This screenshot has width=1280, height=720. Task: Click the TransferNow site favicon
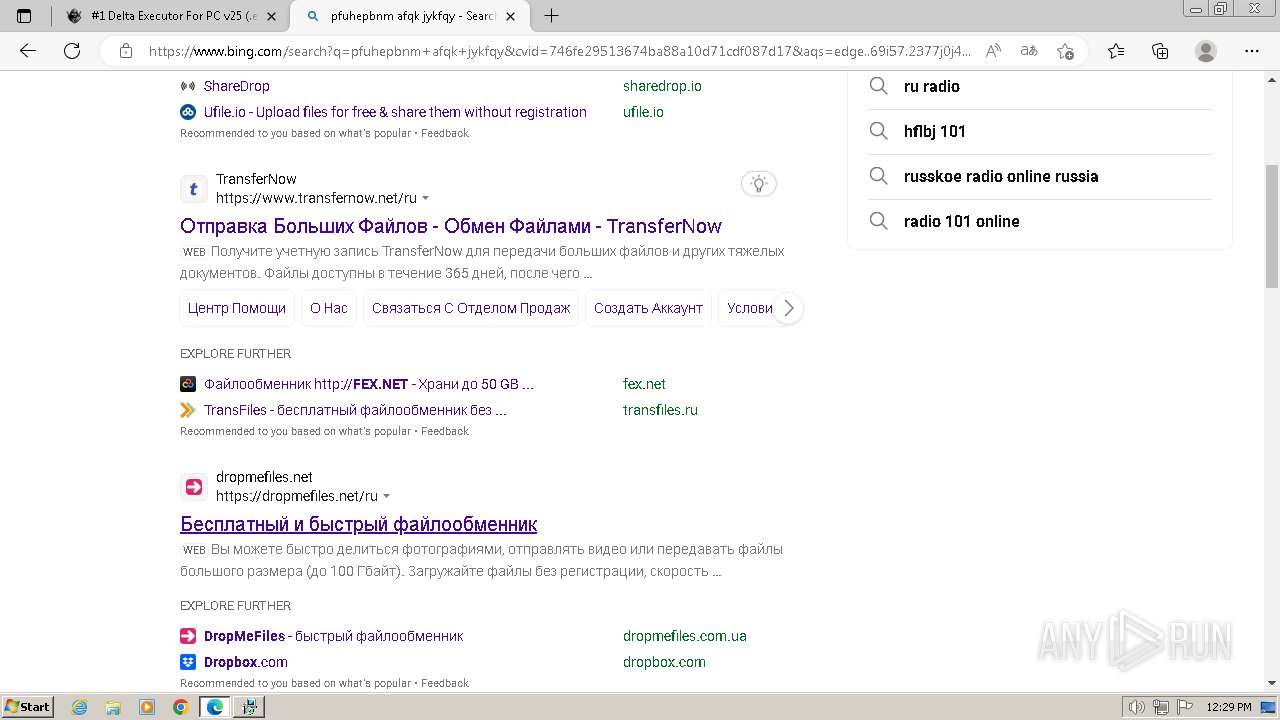194,188
